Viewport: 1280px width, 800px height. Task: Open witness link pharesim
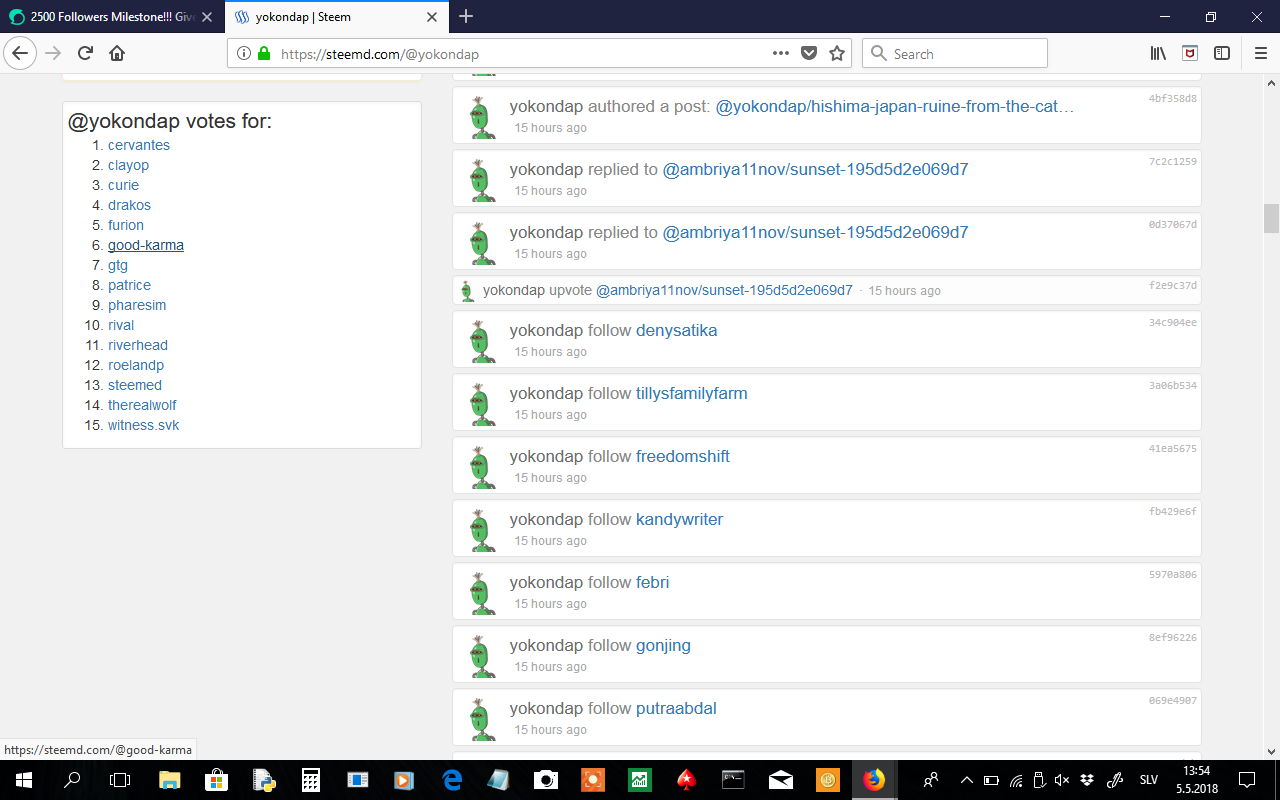point(137,305)
